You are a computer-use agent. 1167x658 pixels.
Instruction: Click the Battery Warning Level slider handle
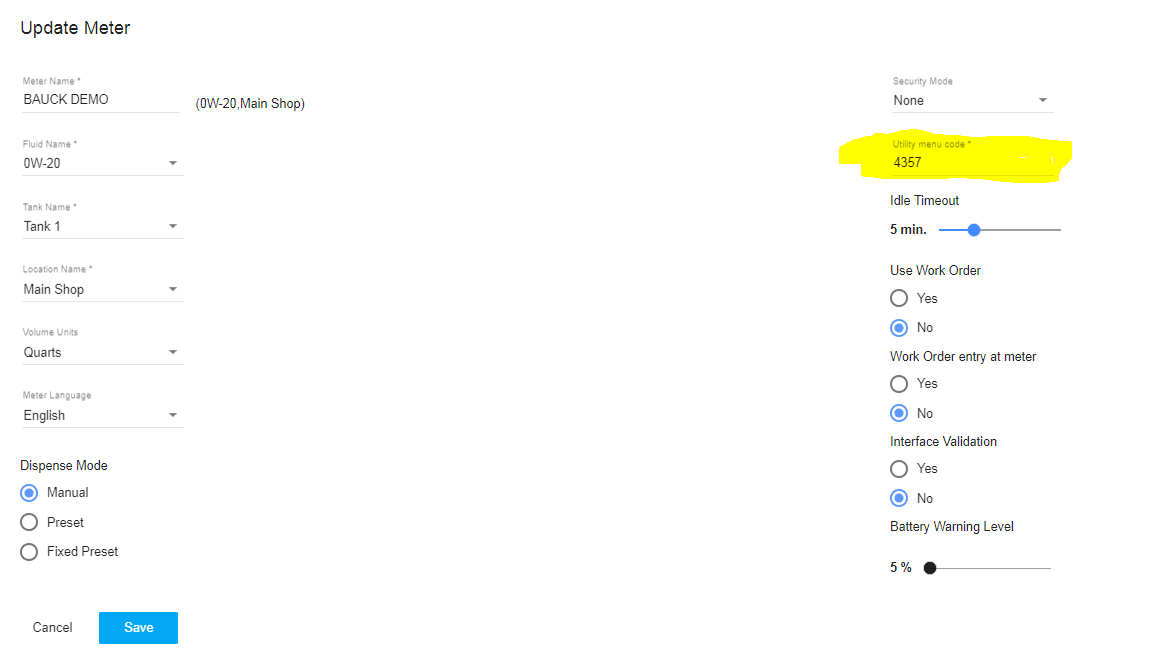pos(930,568)
